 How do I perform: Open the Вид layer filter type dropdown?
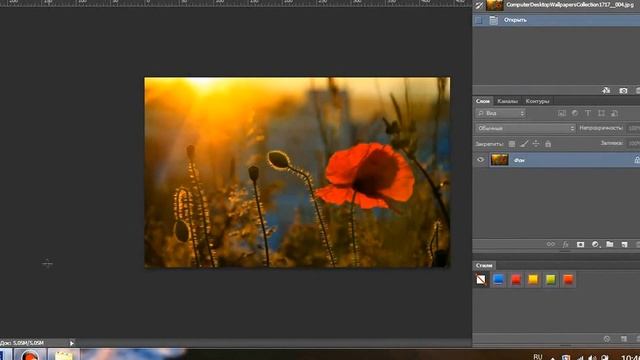coord(501,113)
